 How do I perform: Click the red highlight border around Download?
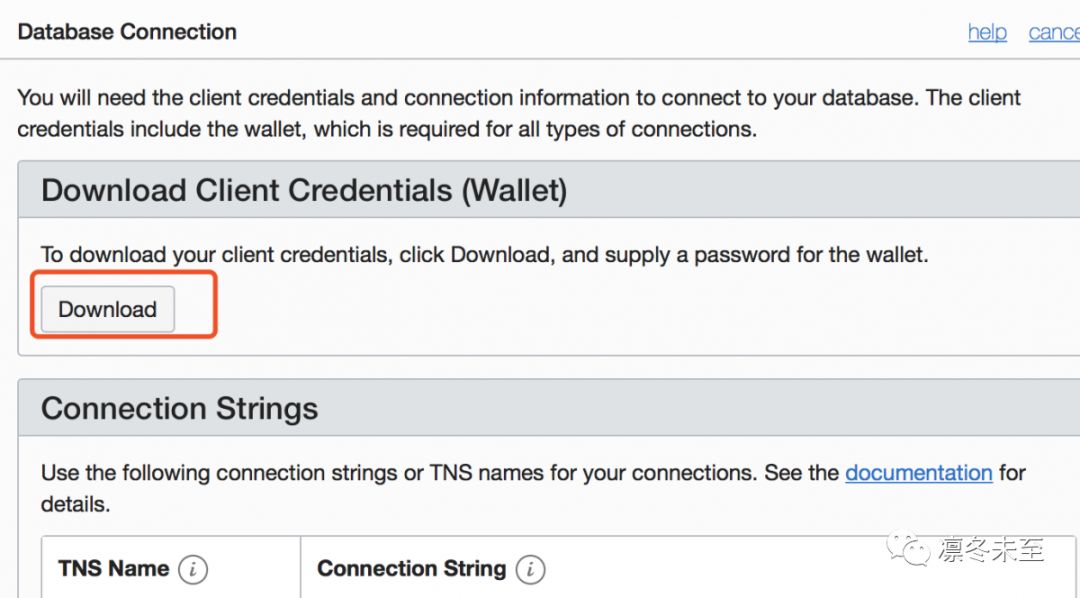pyautogui.click(x=216, y=305)
